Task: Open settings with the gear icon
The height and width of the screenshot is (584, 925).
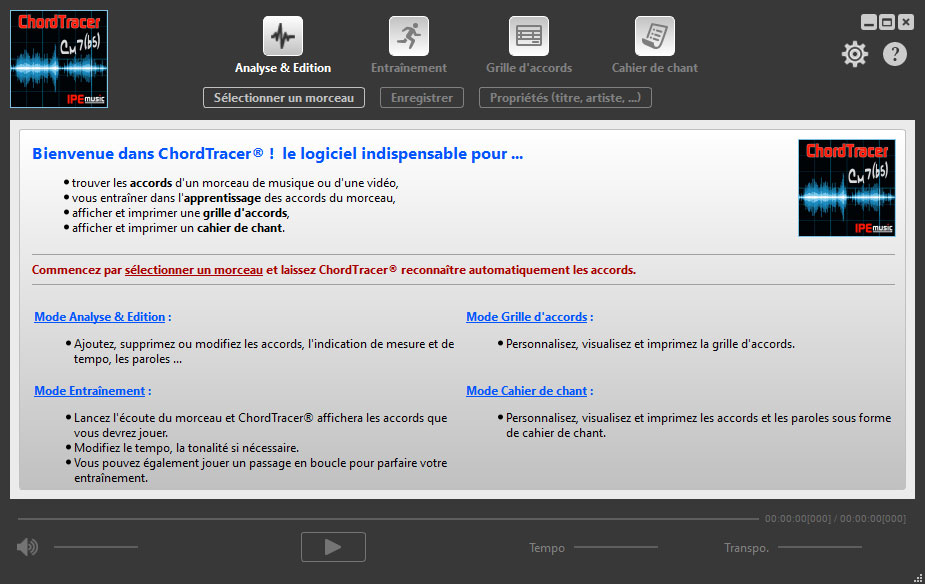Action: [x=854, y=54]
